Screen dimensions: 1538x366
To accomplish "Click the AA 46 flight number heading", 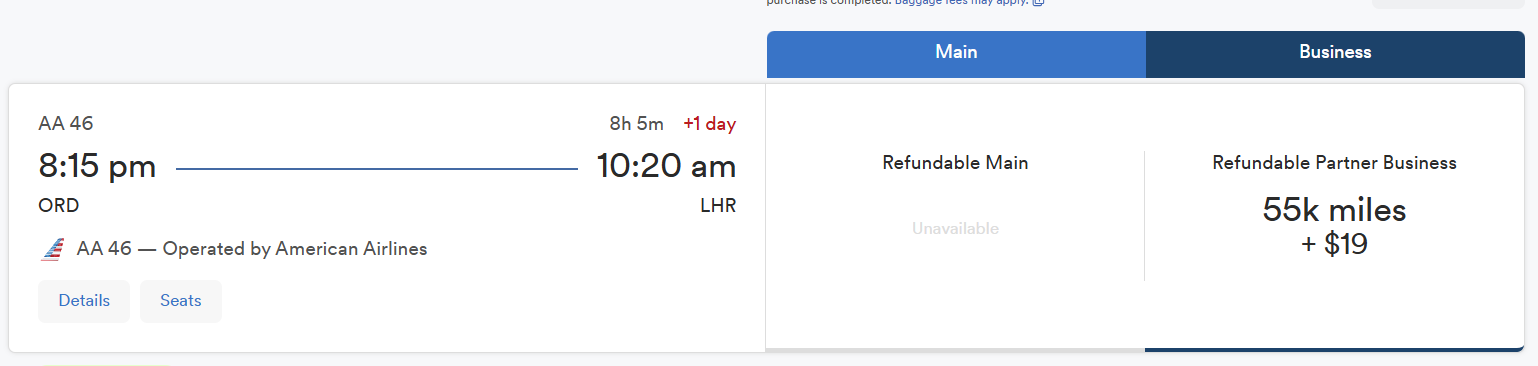I will click(66, 124).
